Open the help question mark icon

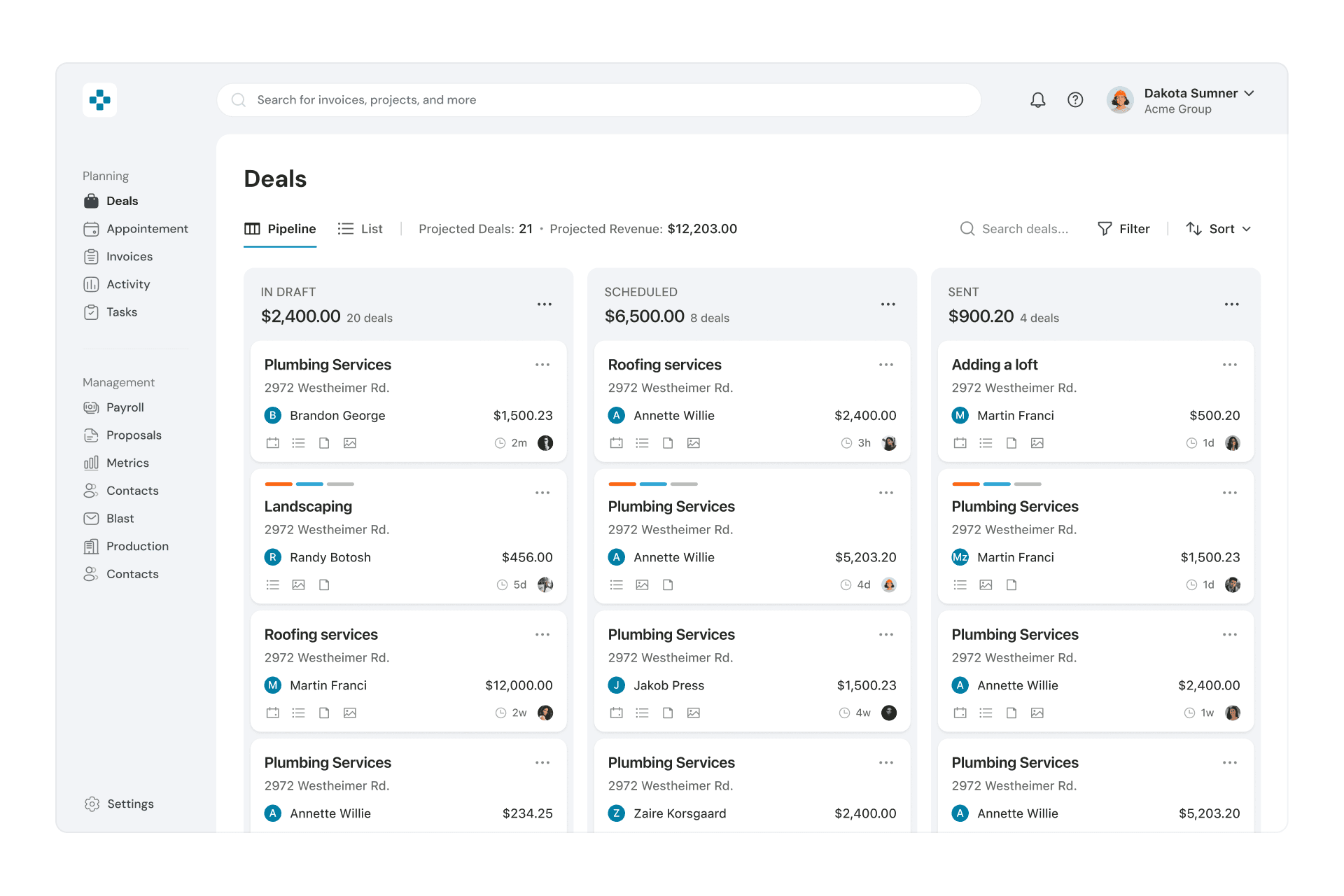(x=1075, y=100)
